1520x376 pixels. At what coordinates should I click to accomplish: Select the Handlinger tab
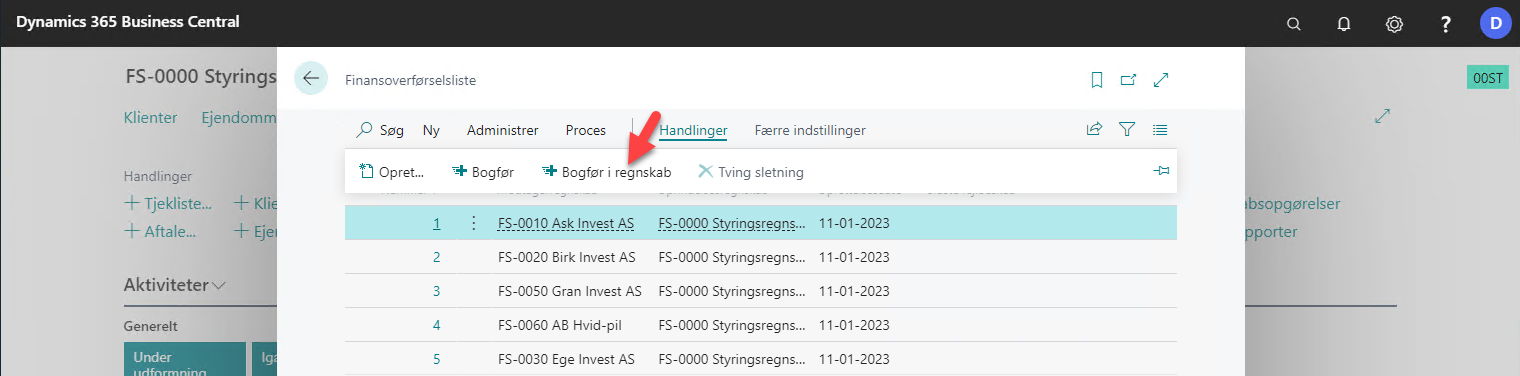(x=693, y=130)
